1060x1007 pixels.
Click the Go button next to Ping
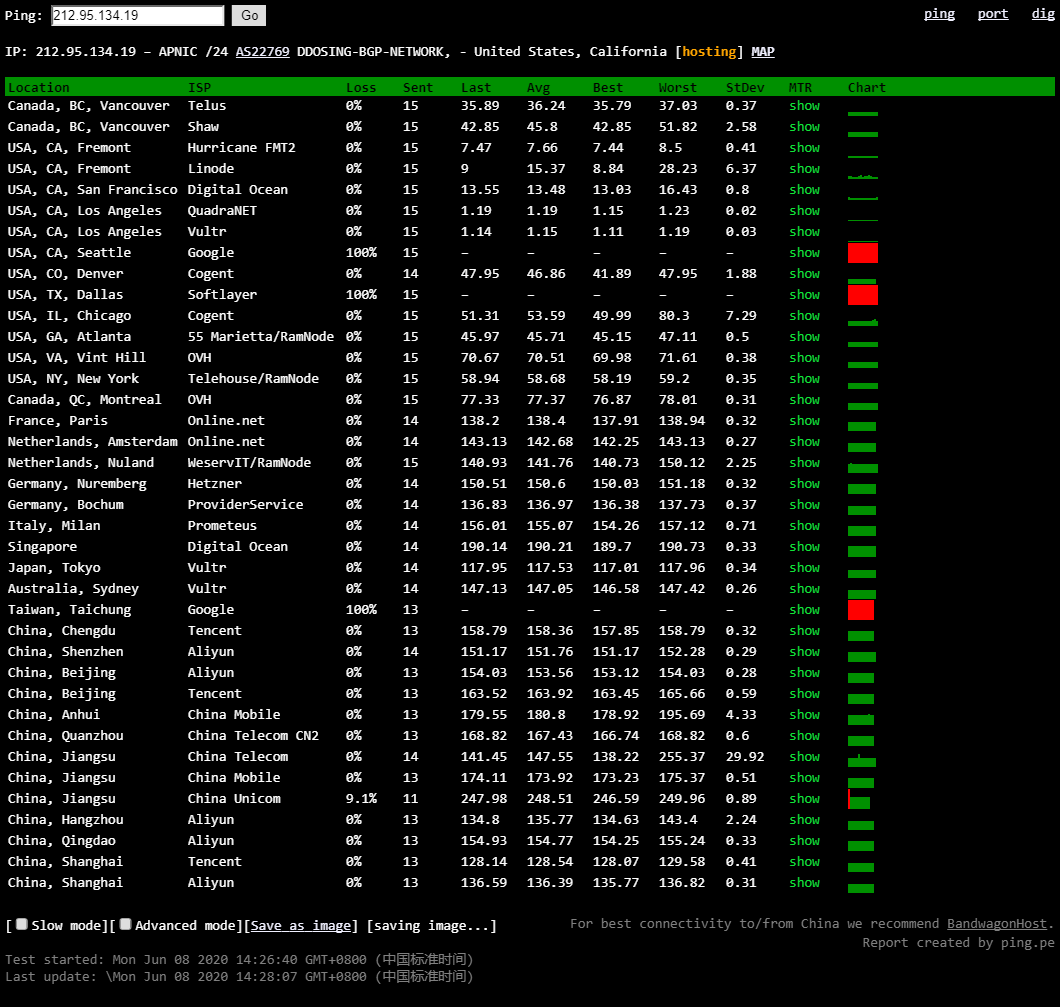tap(249, 16)
